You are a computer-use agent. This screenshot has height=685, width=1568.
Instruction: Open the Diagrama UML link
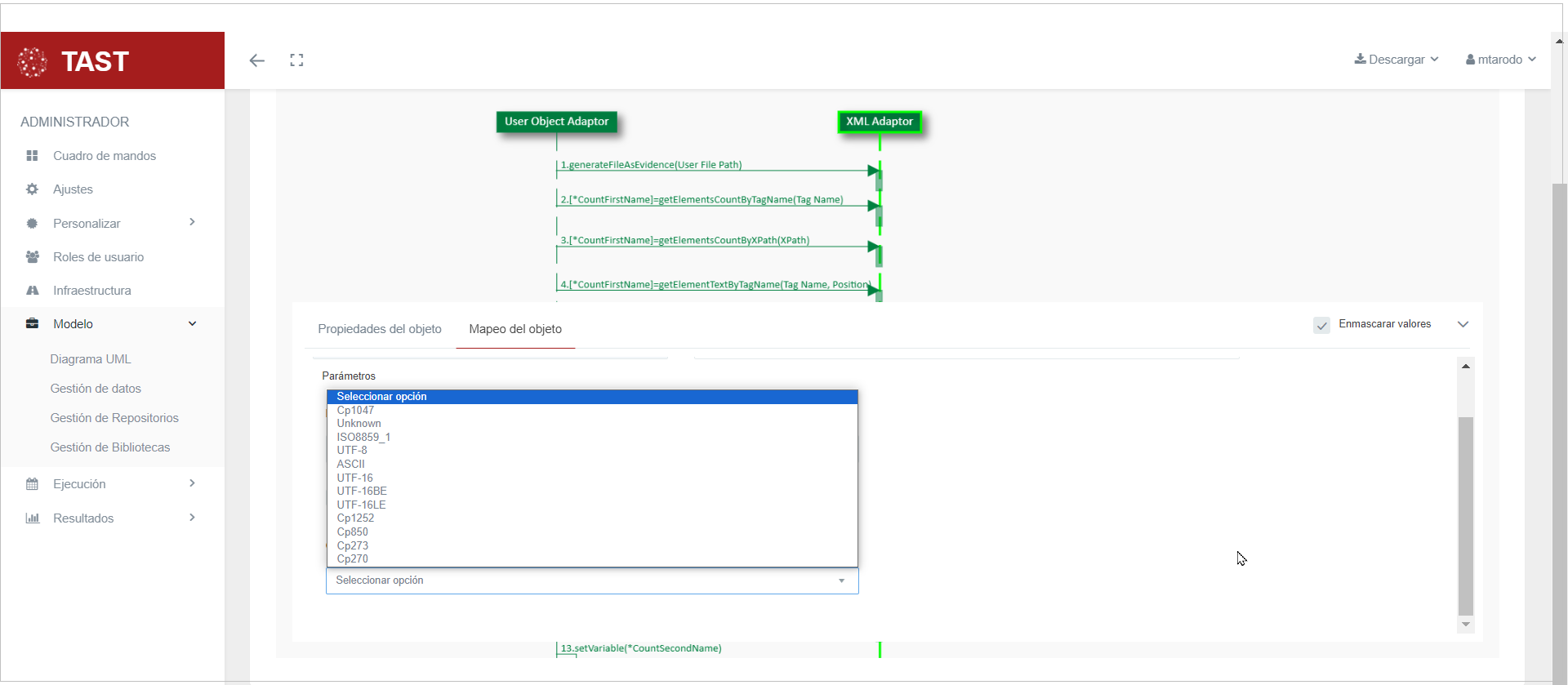pyautogui.click(x=91, y=359)
